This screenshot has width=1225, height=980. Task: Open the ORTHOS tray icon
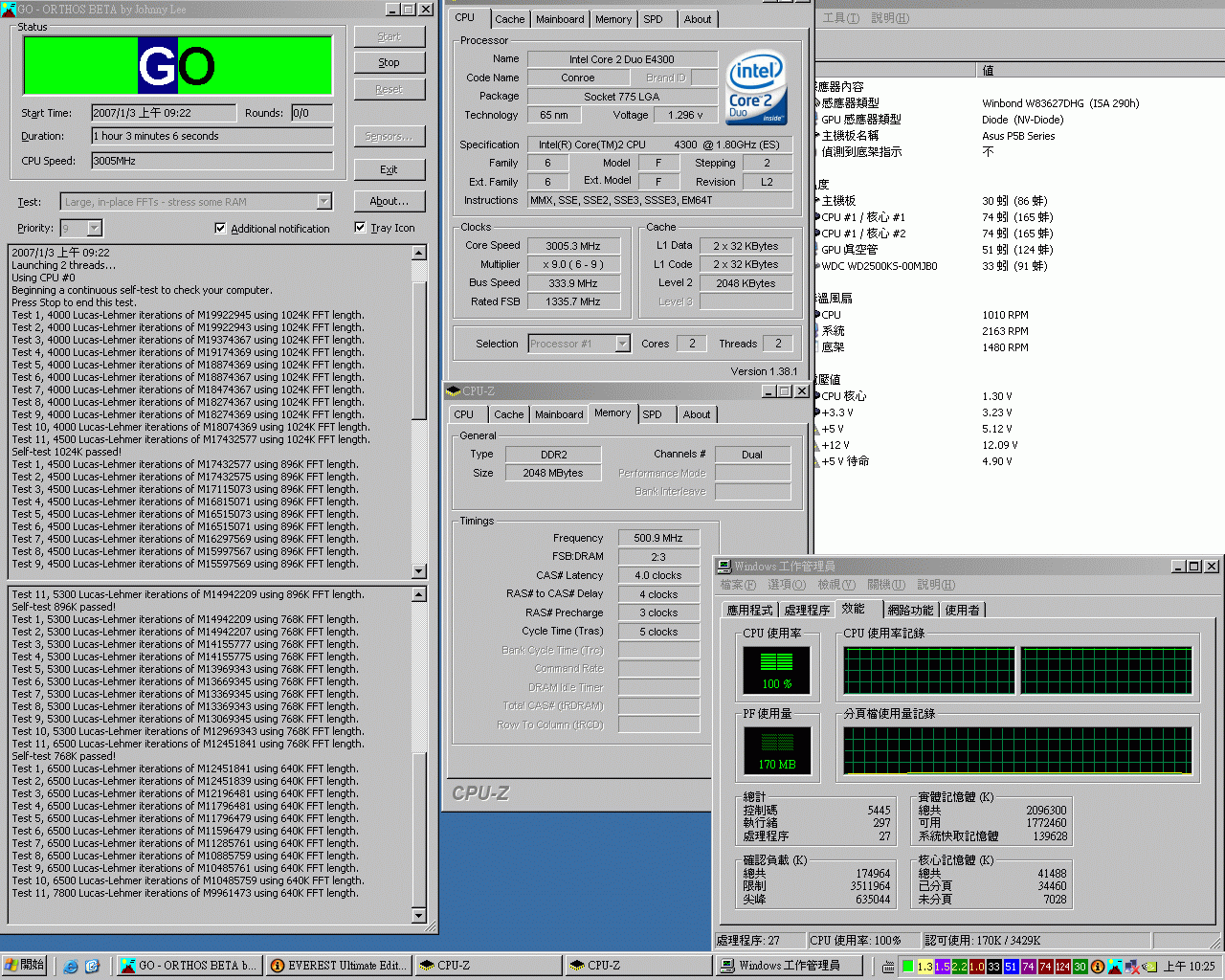(x=1115, y=967)
